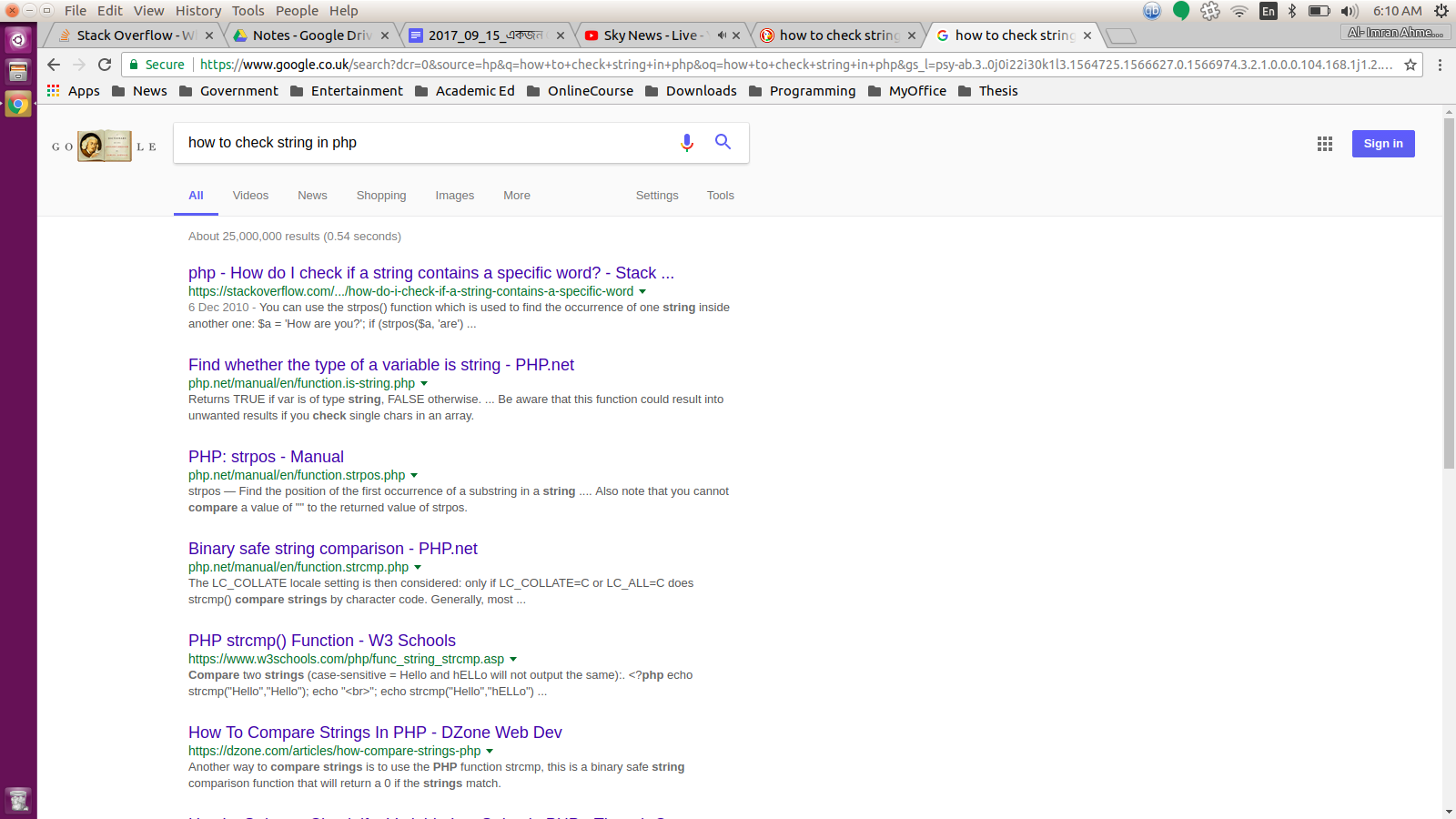Switch to the Images results tab
This screenshot has height=819, width=1456.
(455, 196)
